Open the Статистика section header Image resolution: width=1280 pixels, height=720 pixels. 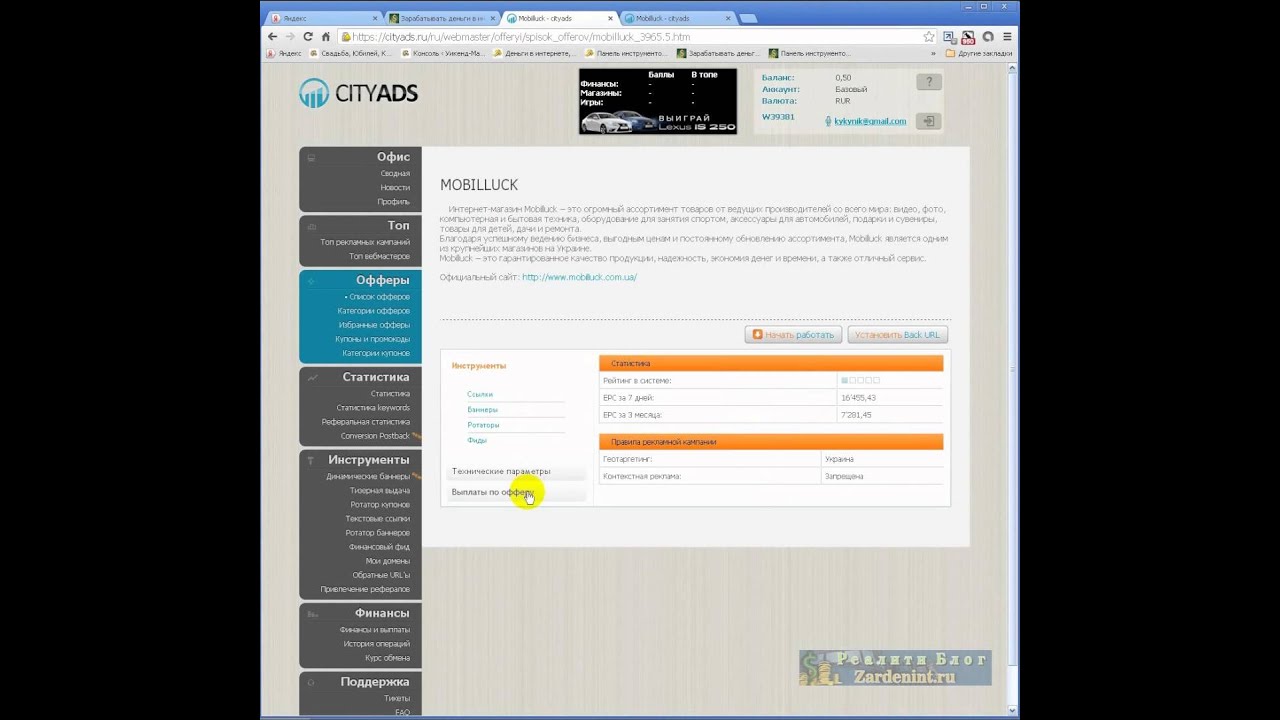pyautogui.click(x=376, y=377)
